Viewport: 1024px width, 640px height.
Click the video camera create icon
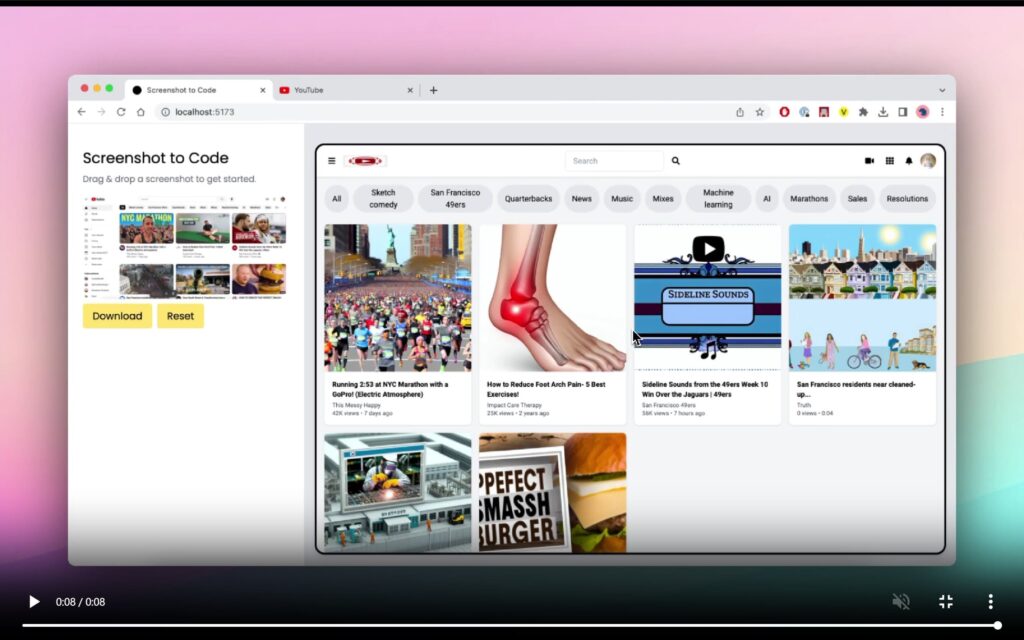pyautogui.click(x=869, y=160)
